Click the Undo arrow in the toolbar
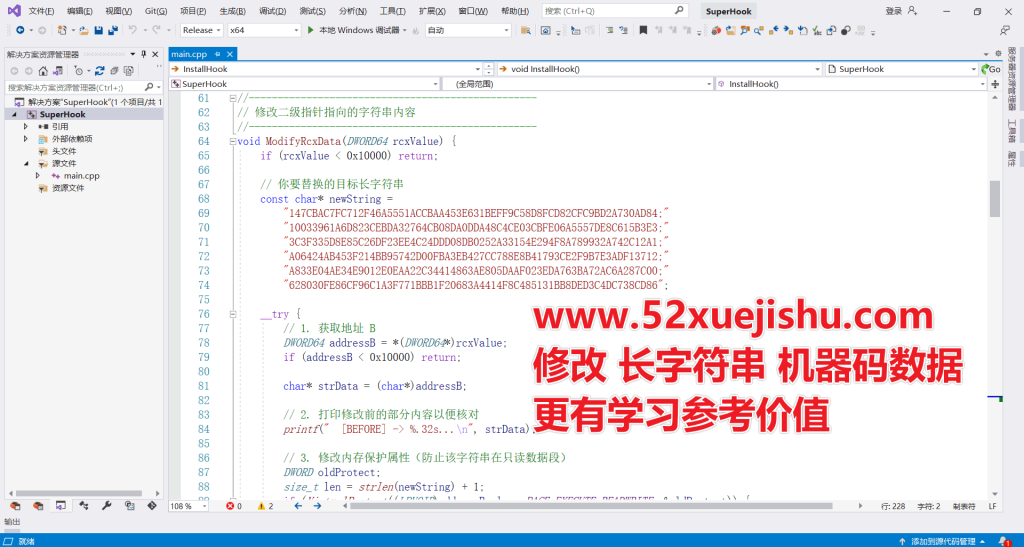This screenshot has height=547, width=1024. tap(133, 30)
